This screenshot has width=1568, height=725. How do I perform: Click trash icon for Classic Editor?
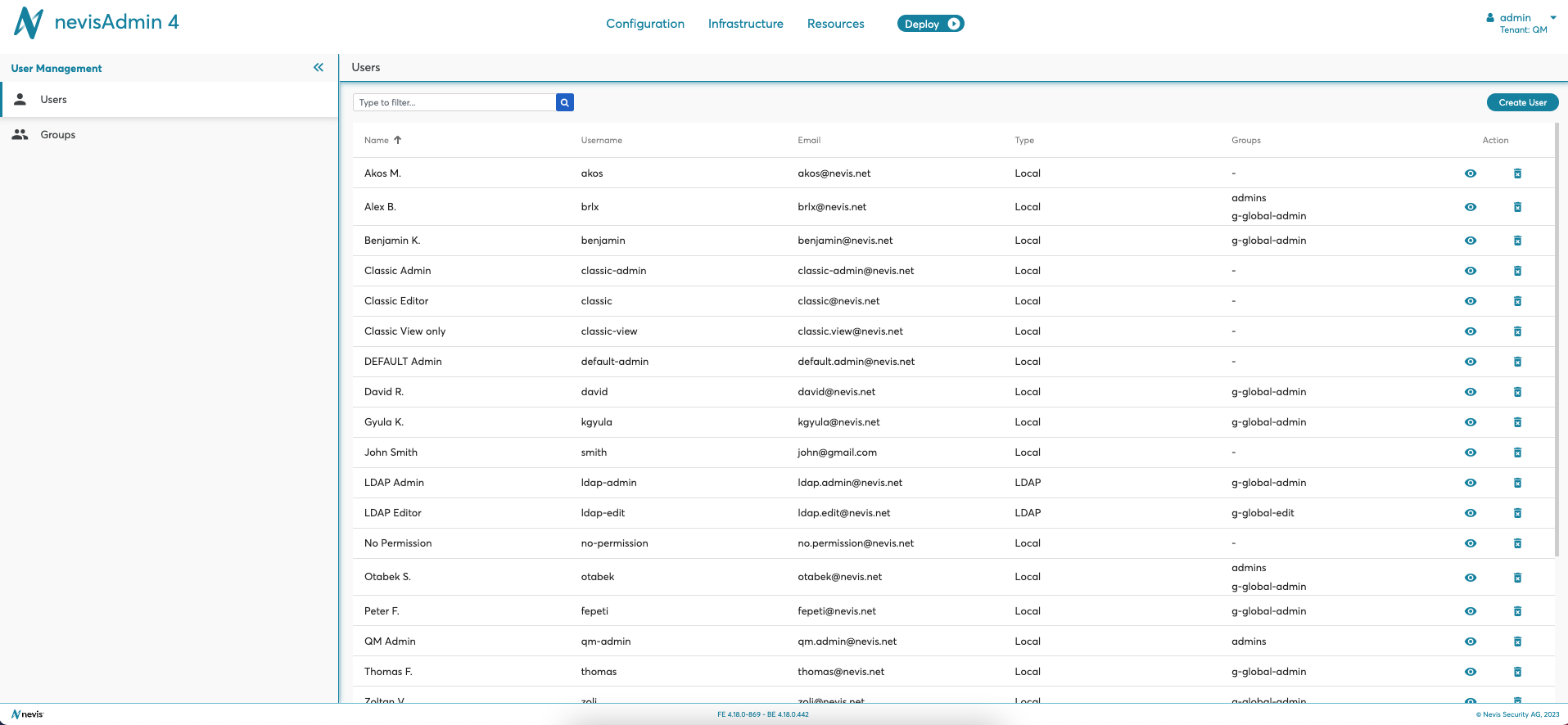coord(1517,301)
